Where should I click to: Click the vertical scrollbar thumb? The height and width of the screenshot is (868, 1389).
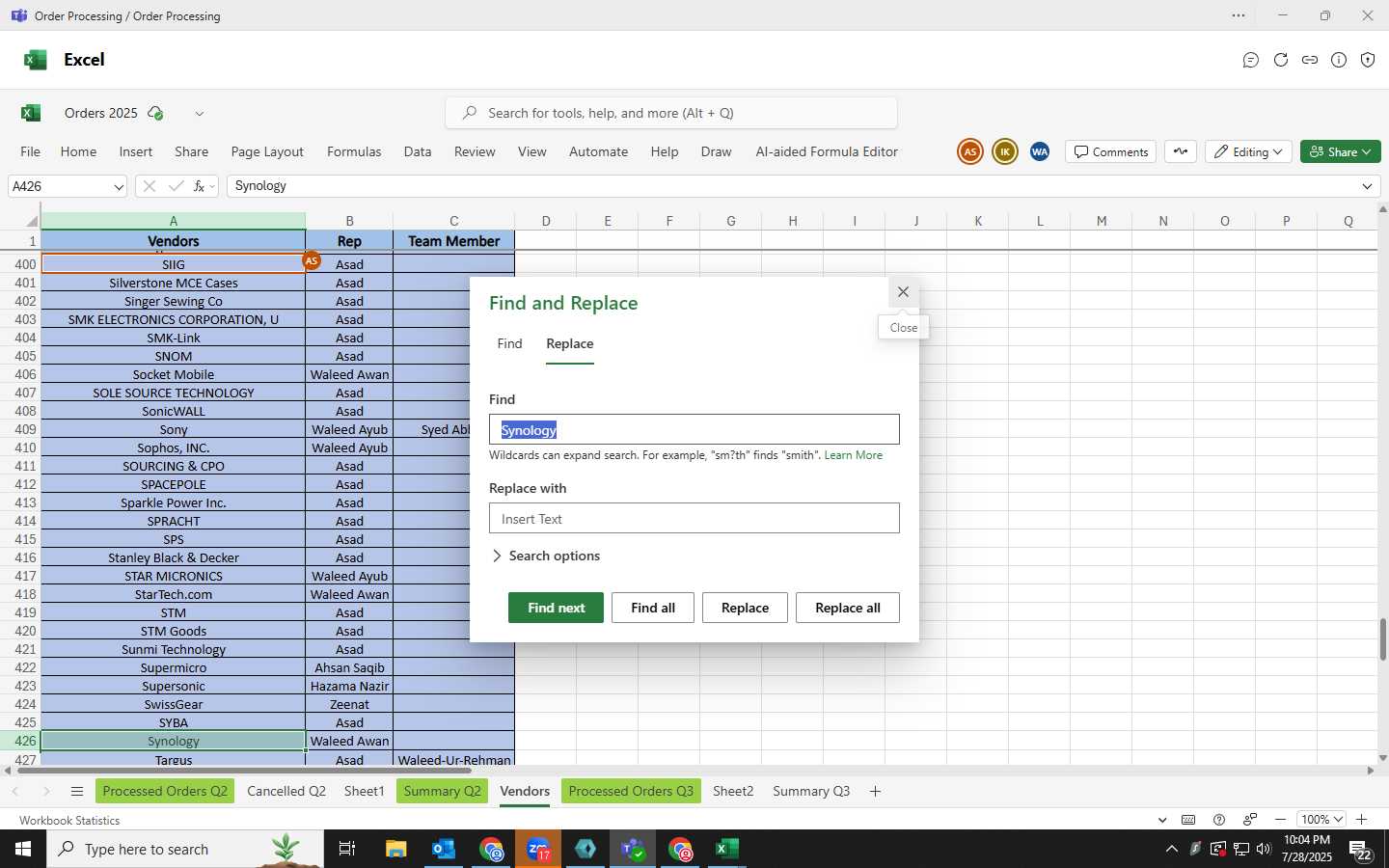pyautogui.click(x=1382, y=639)
